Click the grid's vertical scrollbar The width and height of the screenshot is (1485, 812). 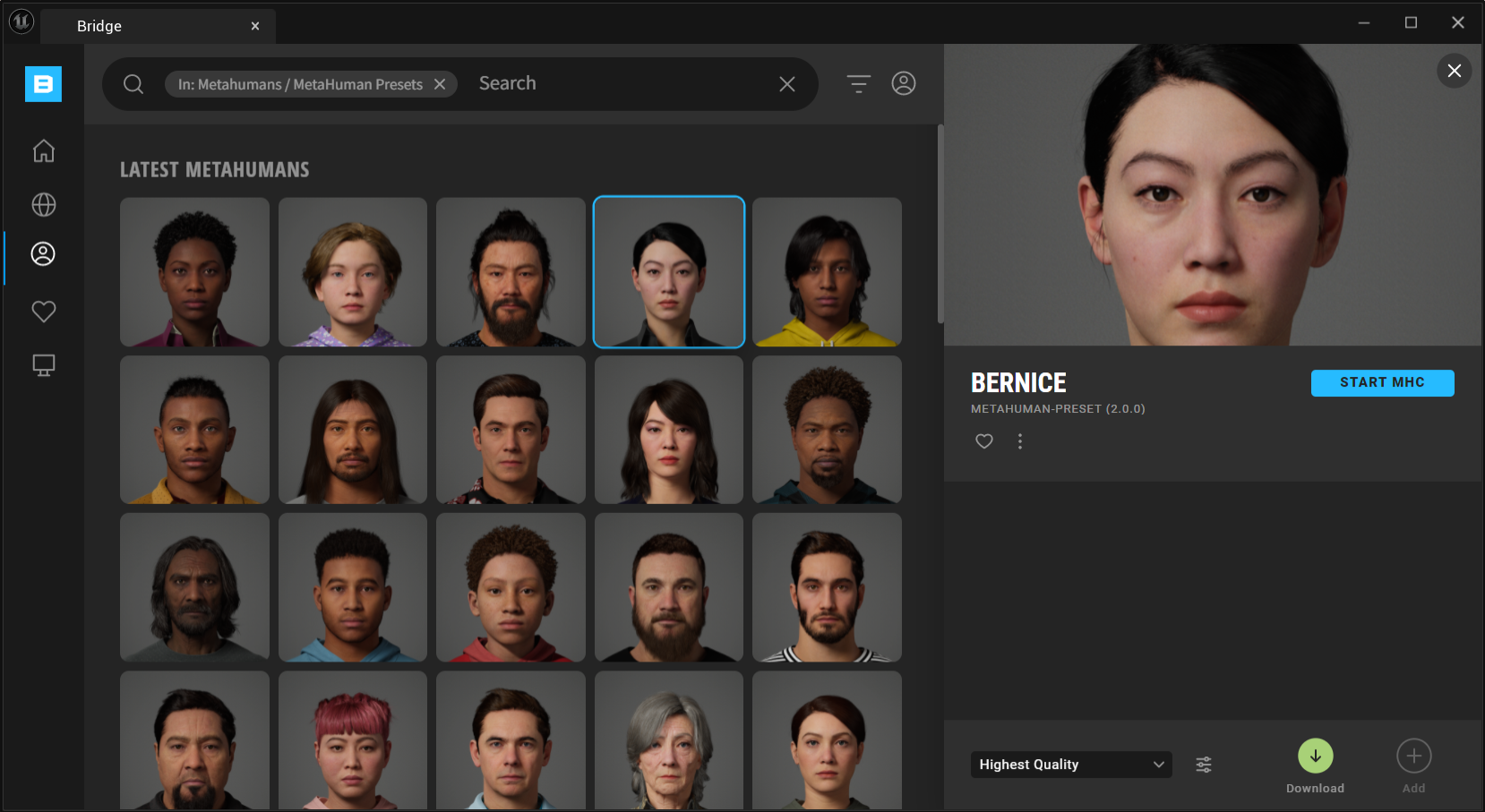click(x=940, y=224)
